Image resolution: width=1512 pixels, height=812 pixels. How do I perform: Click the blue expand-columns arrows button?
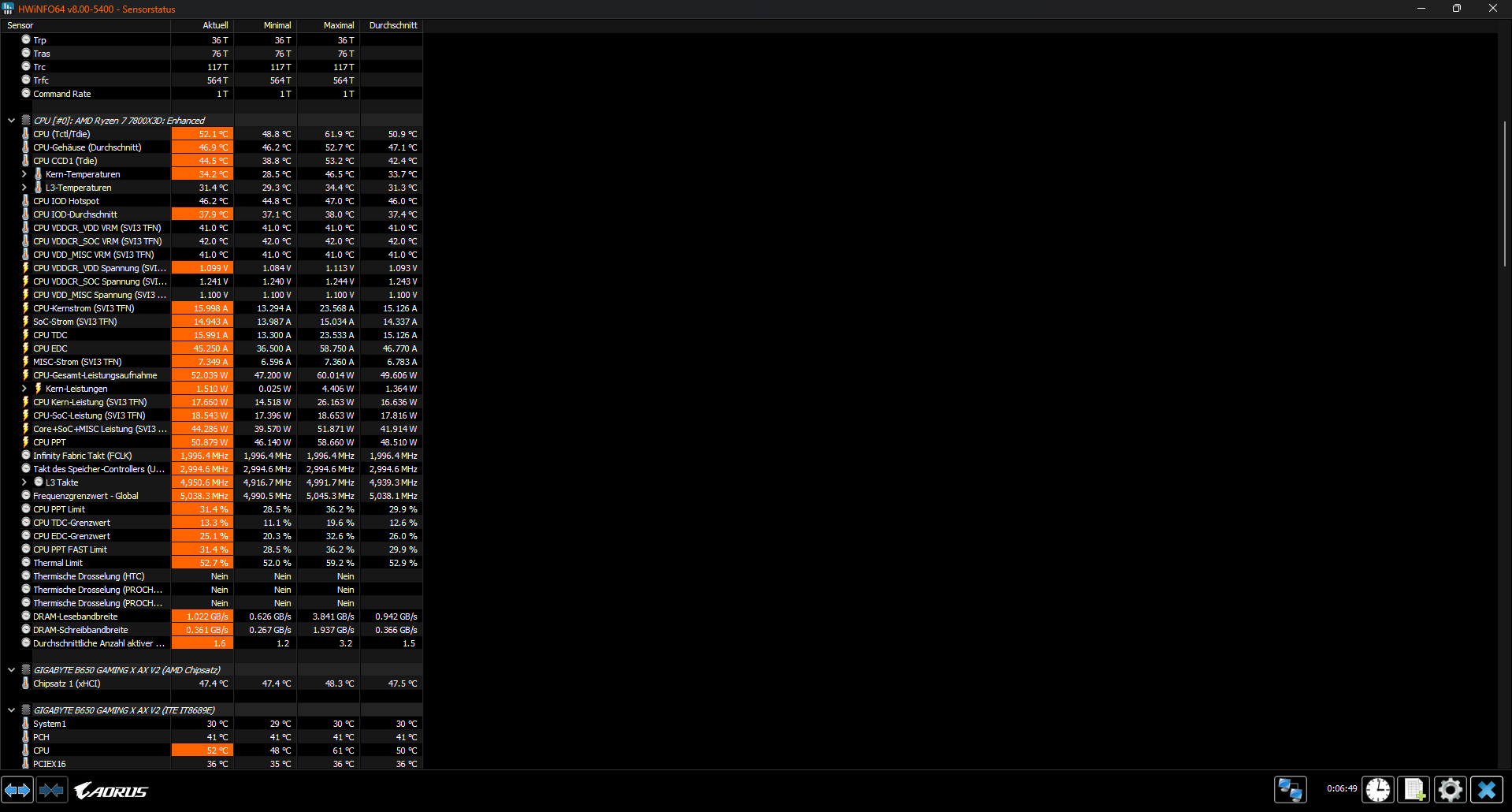17,790
